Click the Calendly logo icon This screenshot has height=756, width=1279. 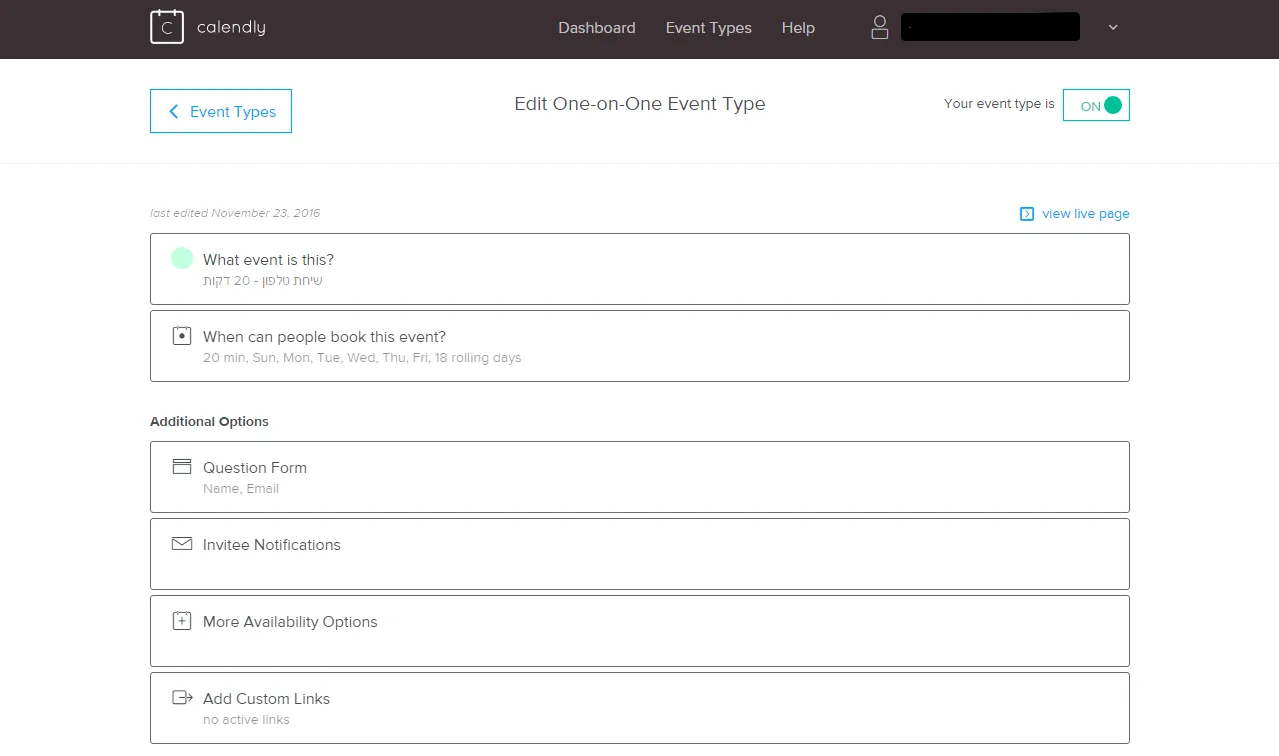coord(167,27)
